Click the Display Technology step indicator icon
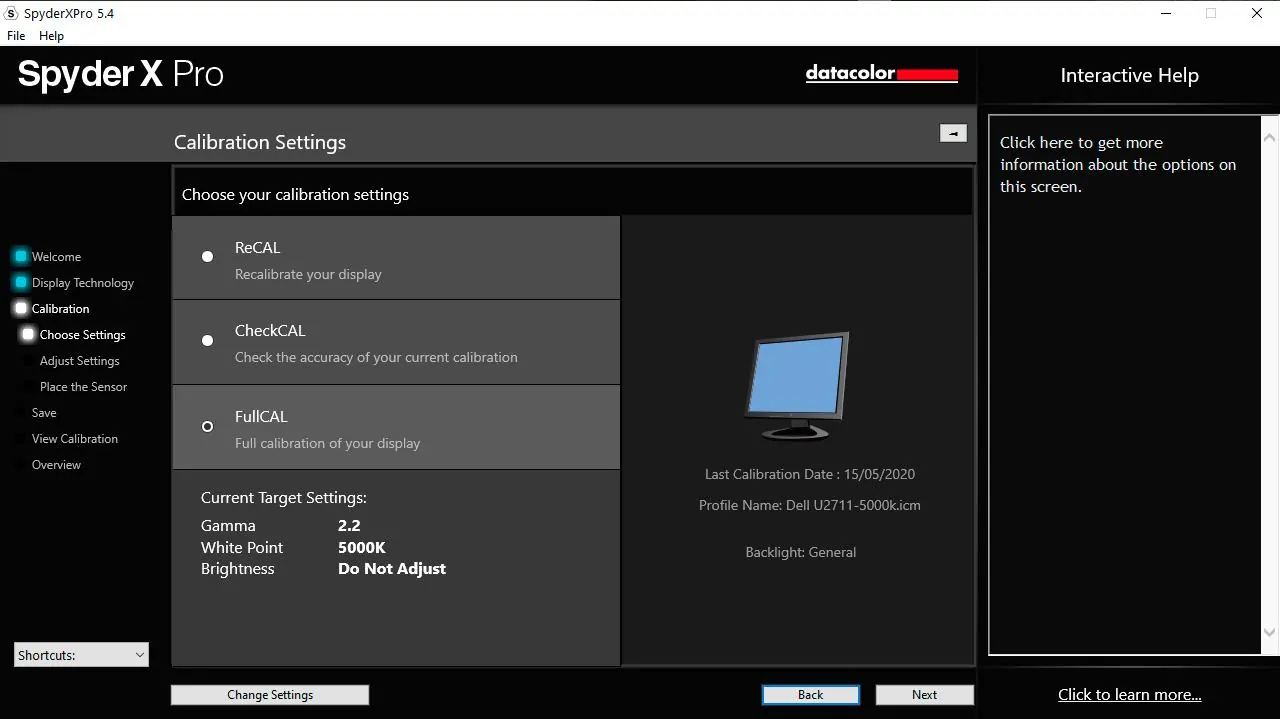Viewport: 1280px width, 719px height. click(x=21, y=282)
